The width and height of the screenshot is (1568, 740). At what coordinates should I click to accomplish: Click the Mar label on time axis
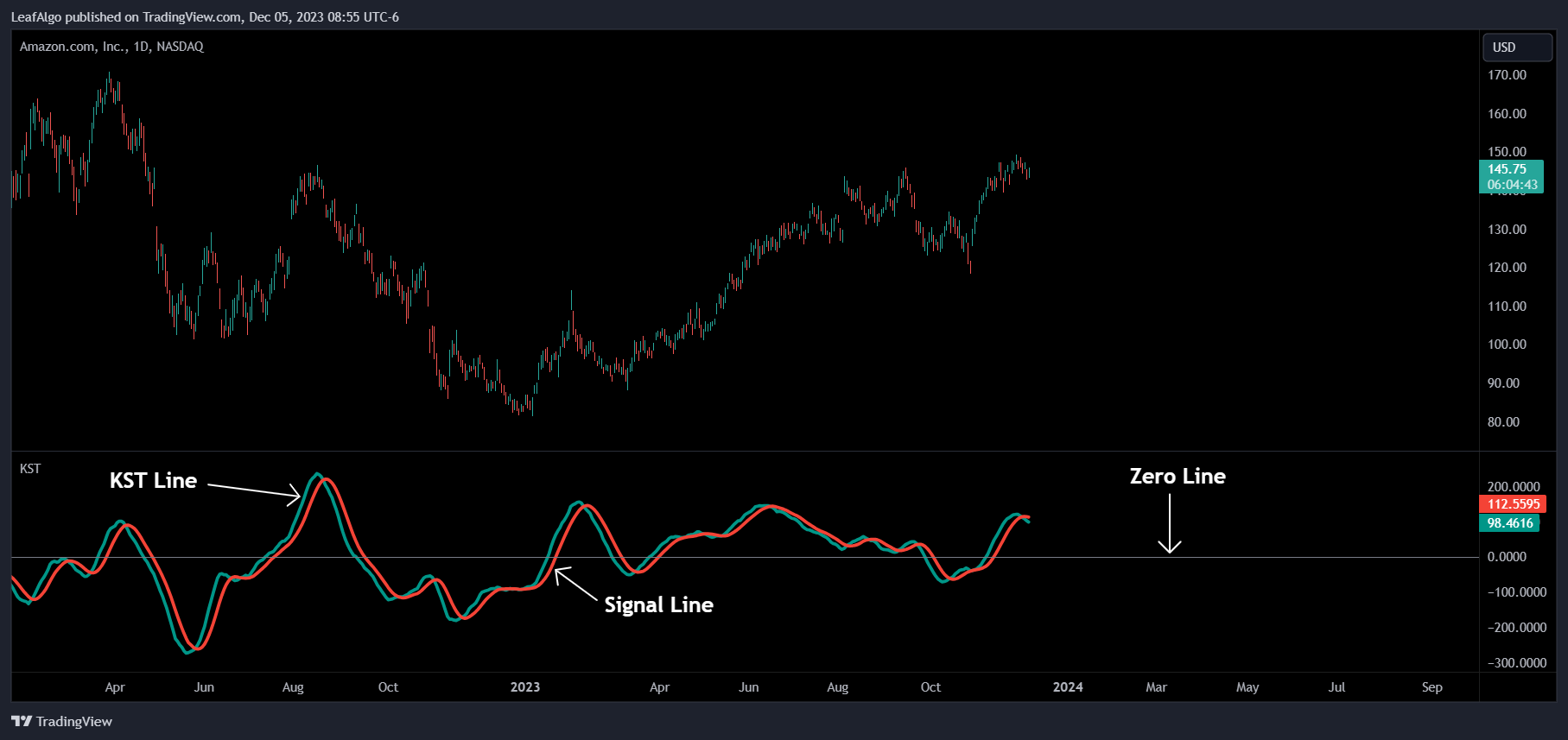point(1156,687)
